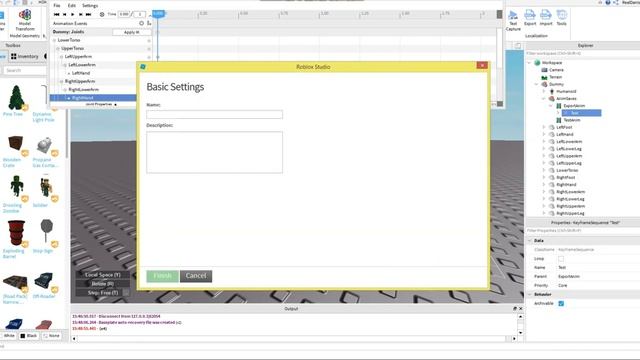Select None background option in Toolbox
This screenshot has height=360, width=640.
[x=51, y=336]
